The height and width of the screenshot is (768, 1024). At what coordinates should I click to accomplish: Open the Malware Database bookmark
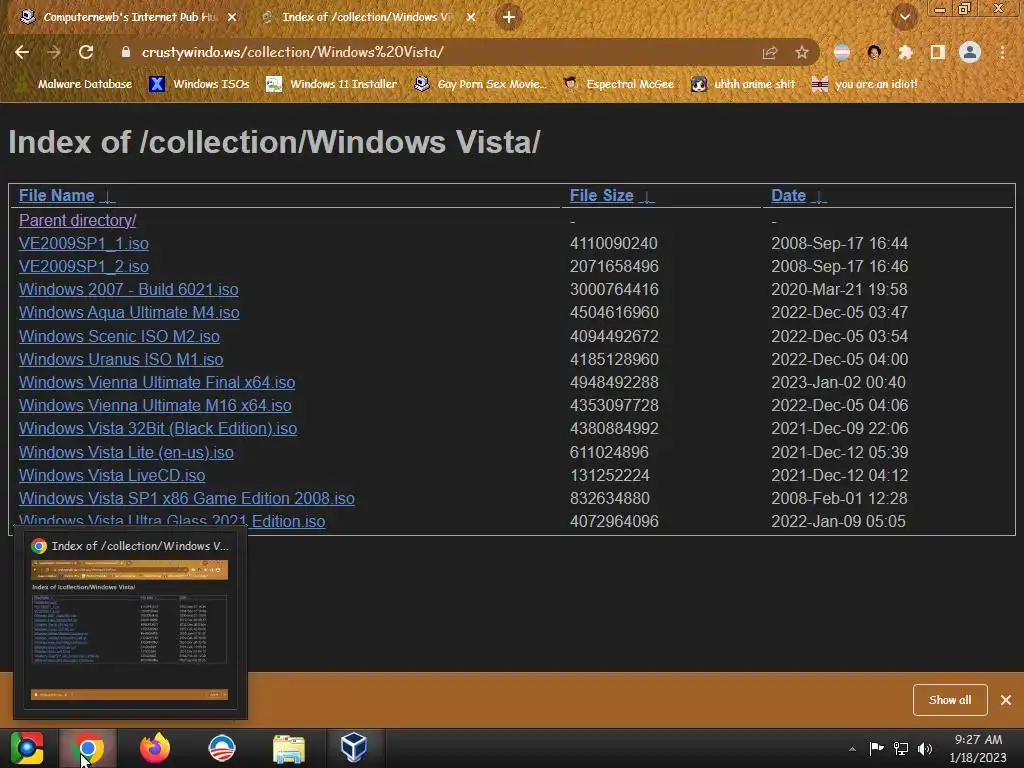tap(75, 84)
